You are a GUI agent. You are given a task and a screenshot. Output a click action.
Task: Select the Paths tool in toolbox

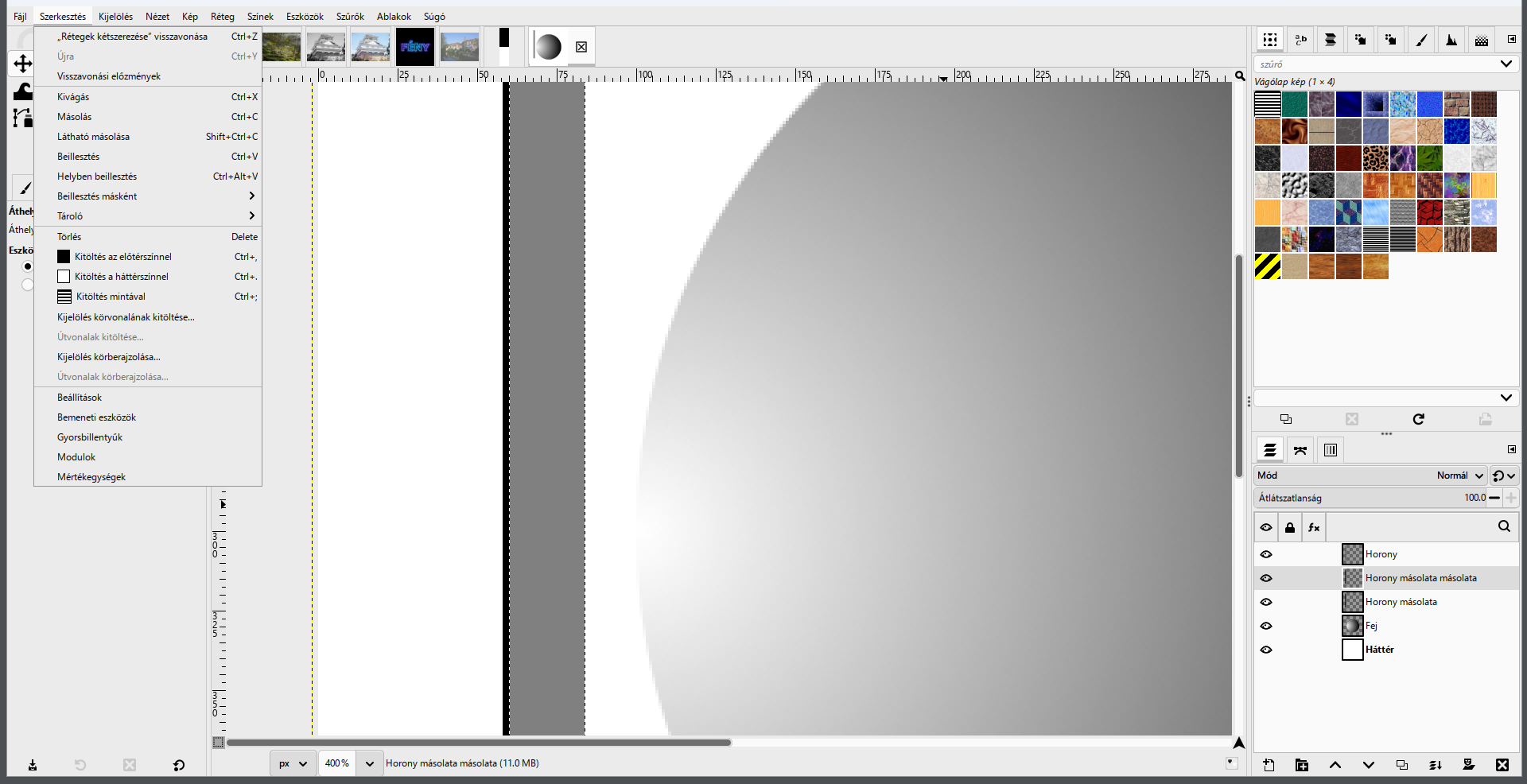click(22, 118)
